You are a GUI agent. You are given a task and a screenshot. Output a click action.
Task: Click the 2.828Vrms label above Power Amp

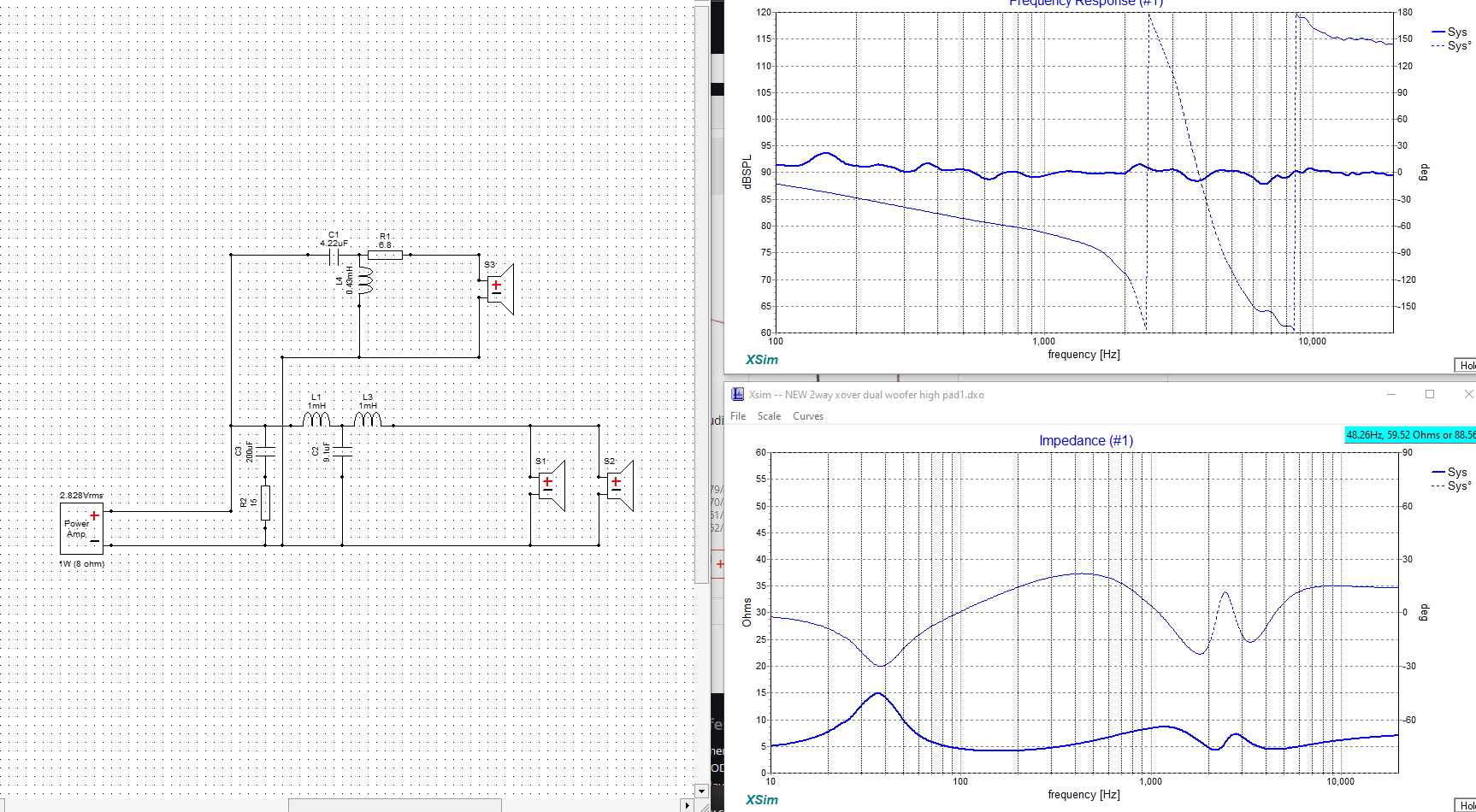tap(81, 496)
